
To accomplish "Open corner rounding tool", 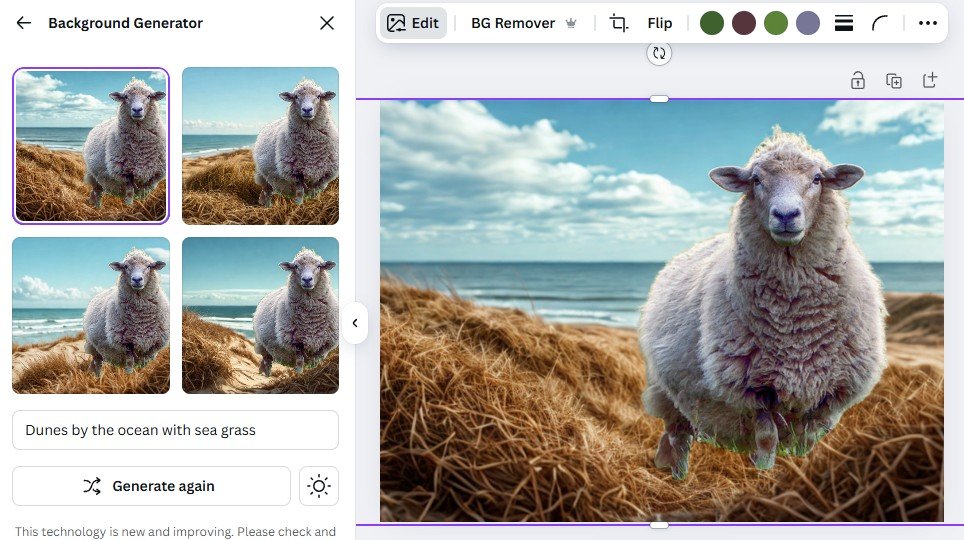I will pyautogui.click(x=880, y=23).
